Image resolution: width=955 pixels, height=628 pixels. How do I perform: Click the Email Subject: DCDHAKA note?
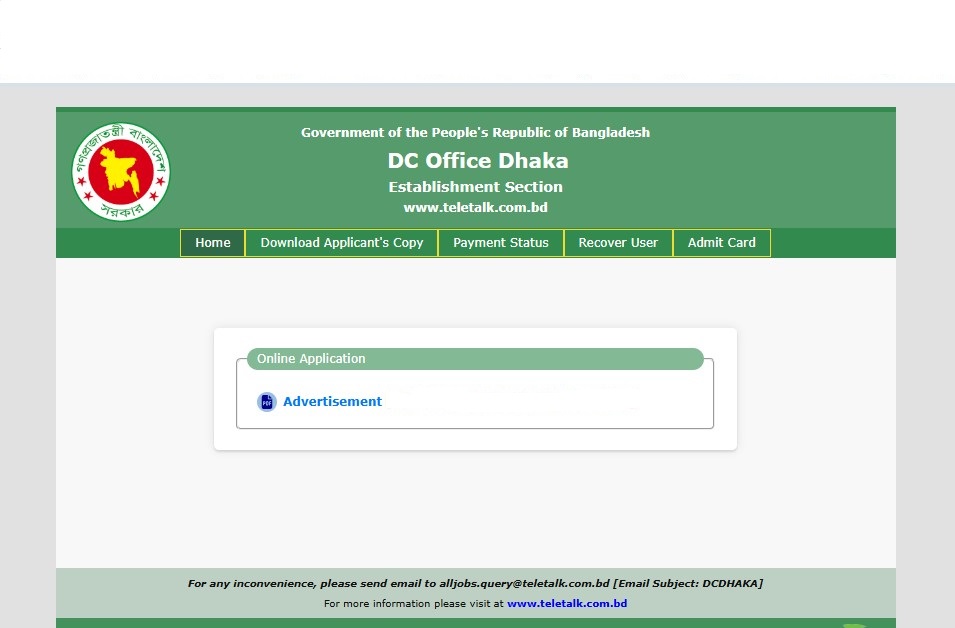688,584
